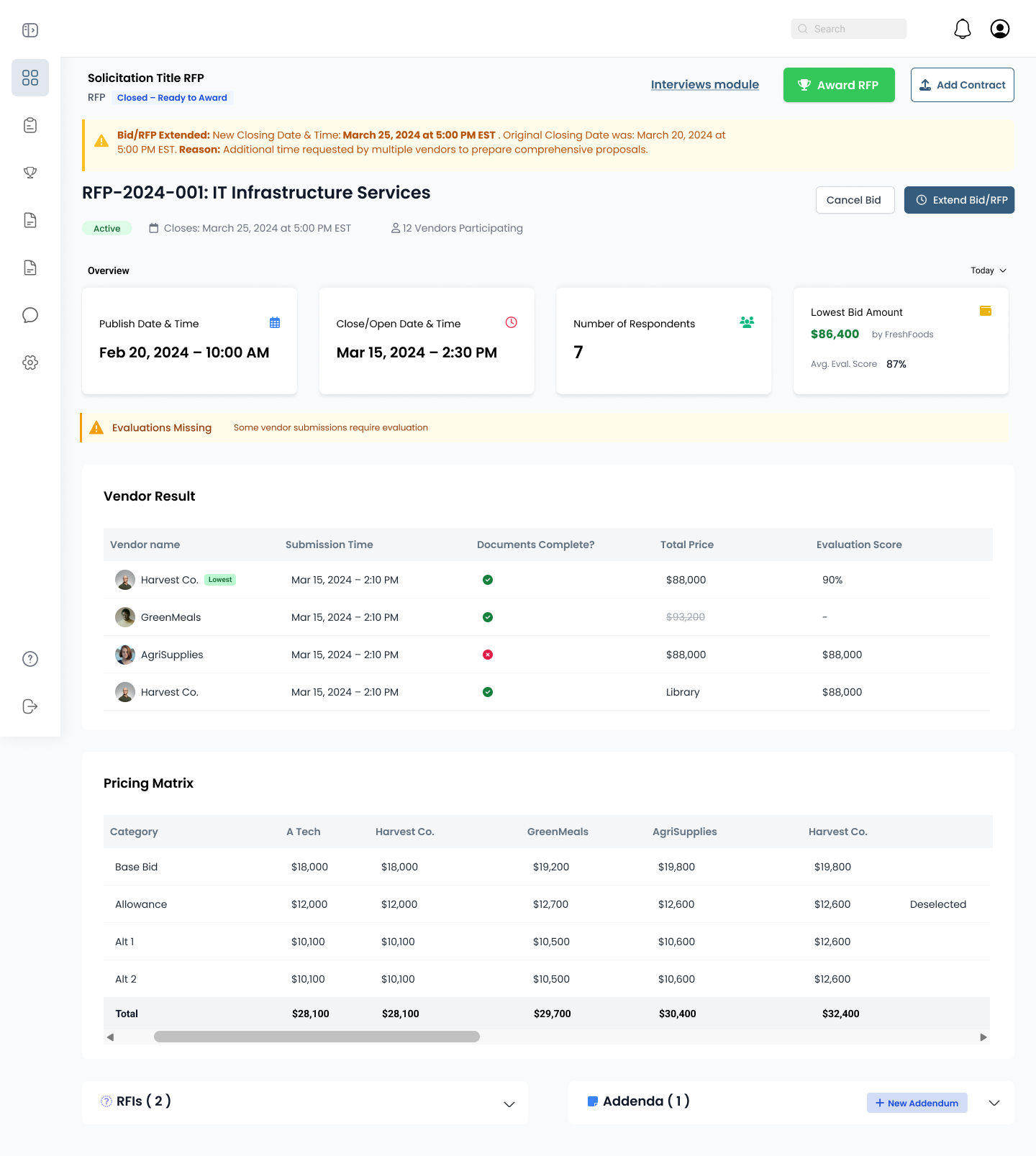
Task: Click the calendar icon on Publish Date card
Action: [275, 322]
